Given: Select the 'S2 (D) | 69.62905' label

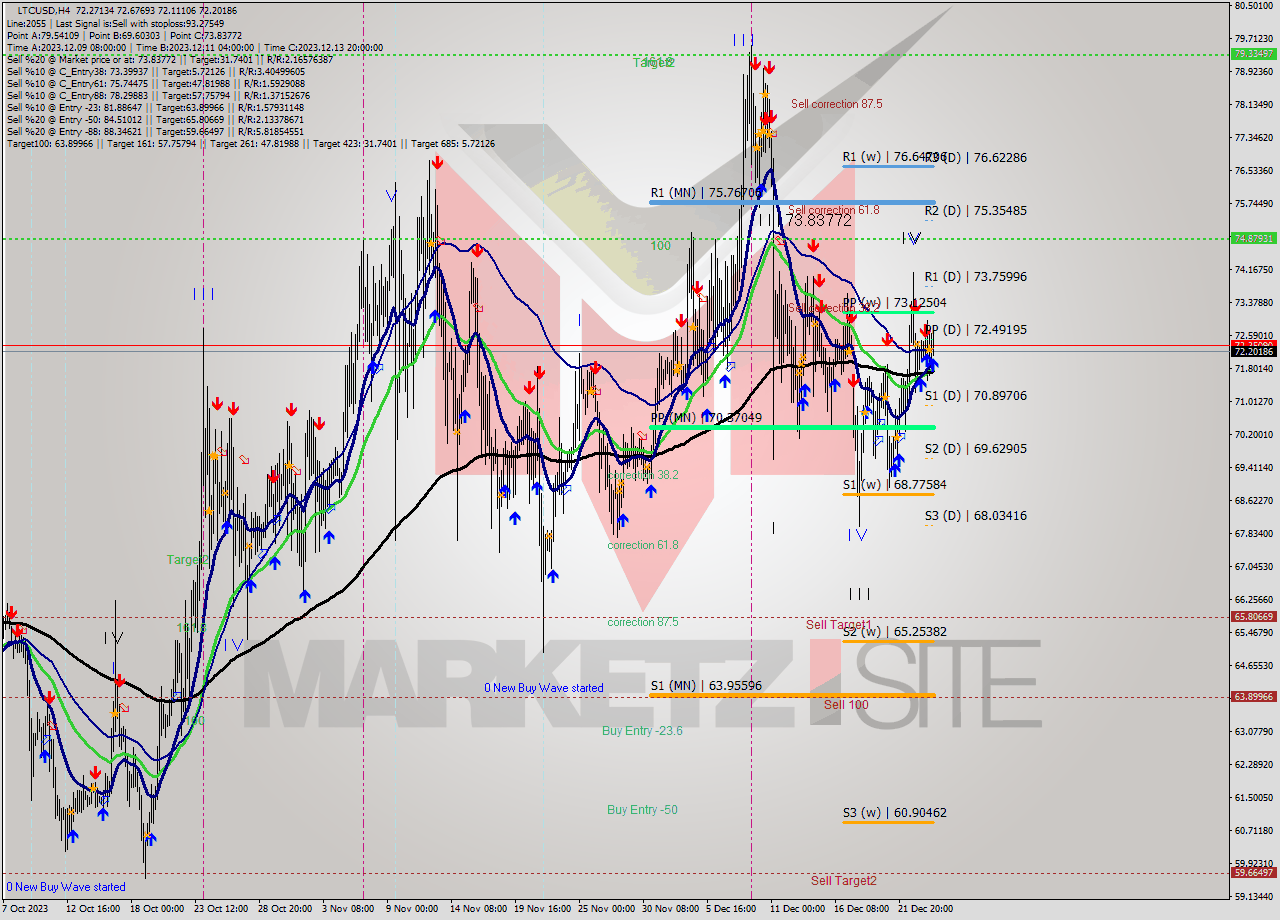Looking at the screenshot, I should coord(975,449).
